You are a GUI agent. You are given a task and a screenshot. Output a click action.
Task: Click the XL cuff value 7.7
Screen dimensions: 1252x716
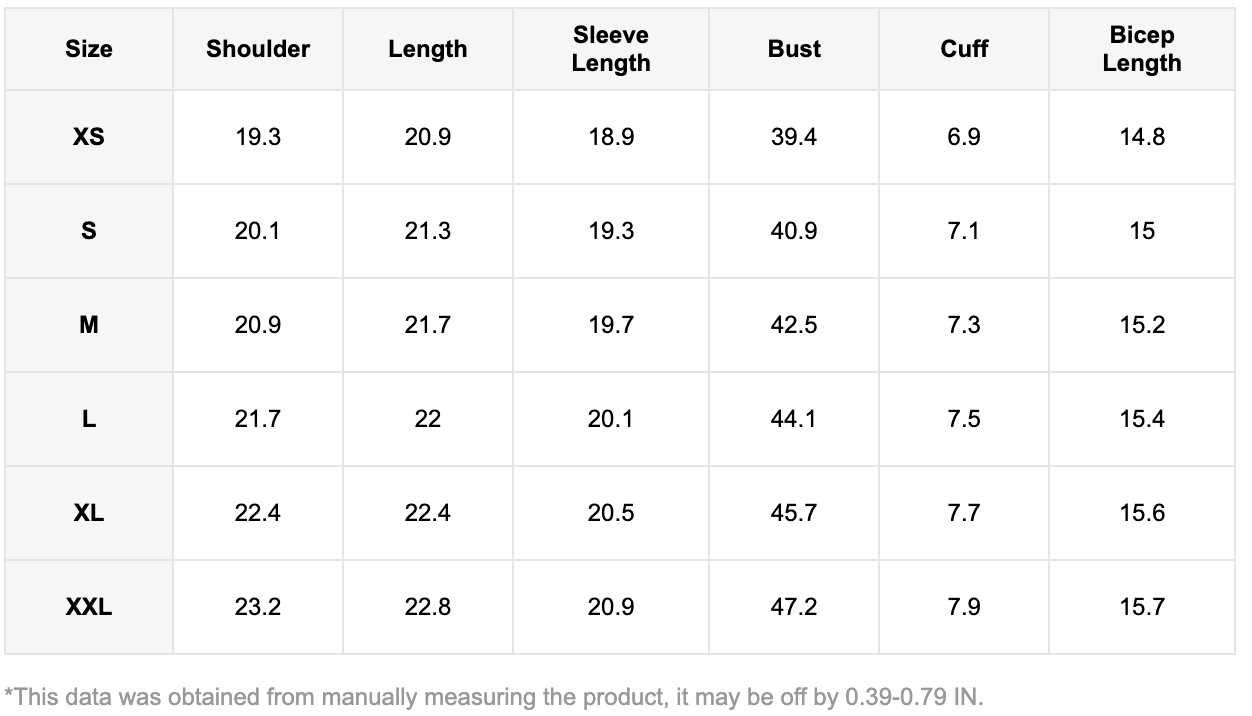[x=964, y=513]
